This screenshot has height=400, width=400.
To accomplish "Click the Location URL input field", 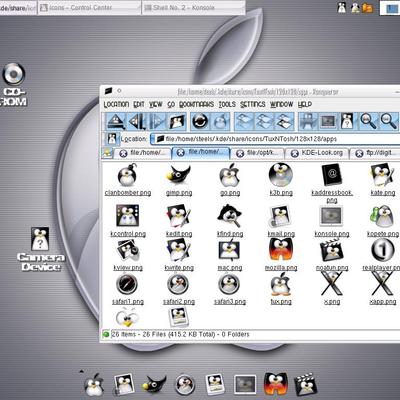I will [275, 139].
